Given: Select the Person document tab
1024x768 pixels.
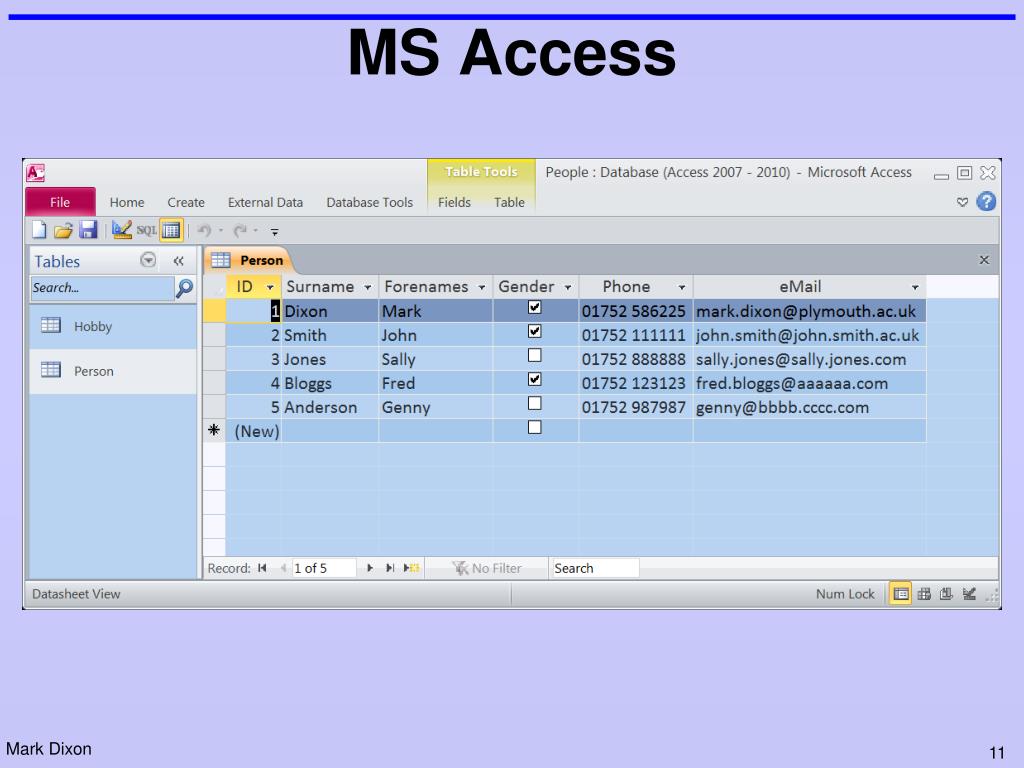Looking at the screenshot, I should [x=248, y=261].
